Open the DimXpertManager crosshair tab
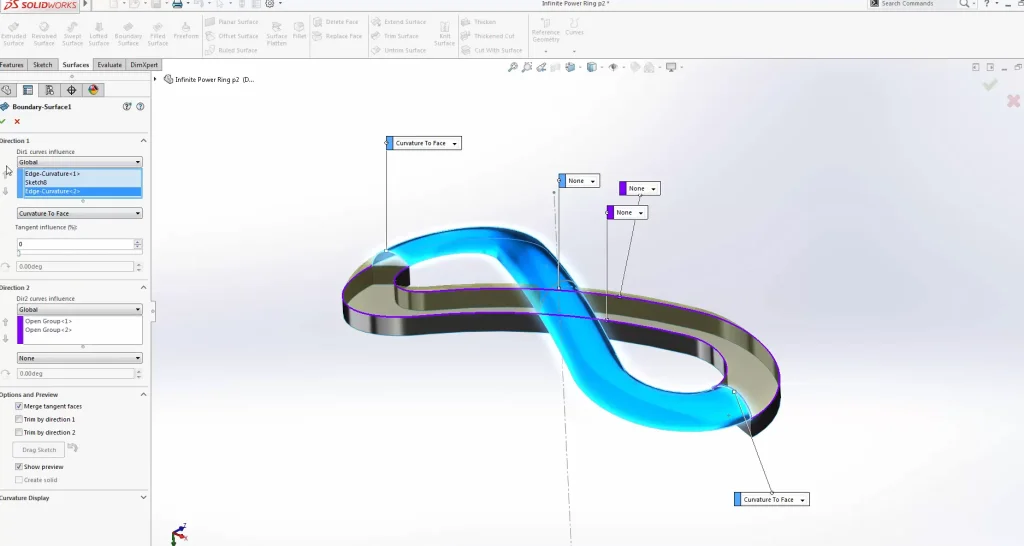Viewport: 1024px width, 546px height. pyautogui.click(x=71, y=90)
